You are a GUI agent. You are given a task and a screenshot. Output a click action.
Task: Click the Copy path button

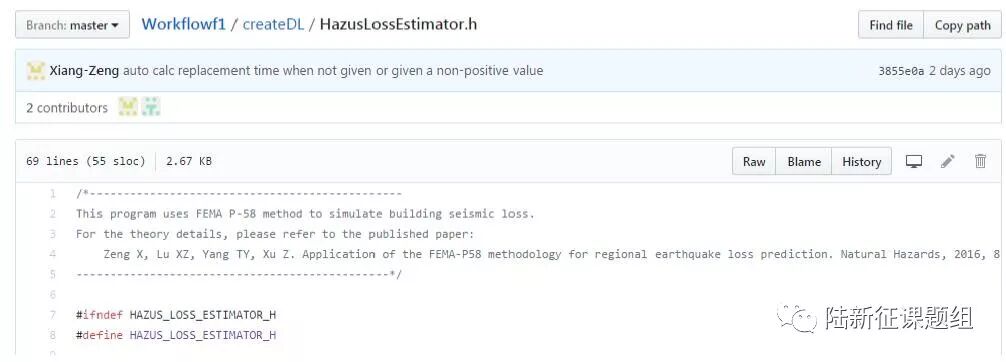coord(962,25)
